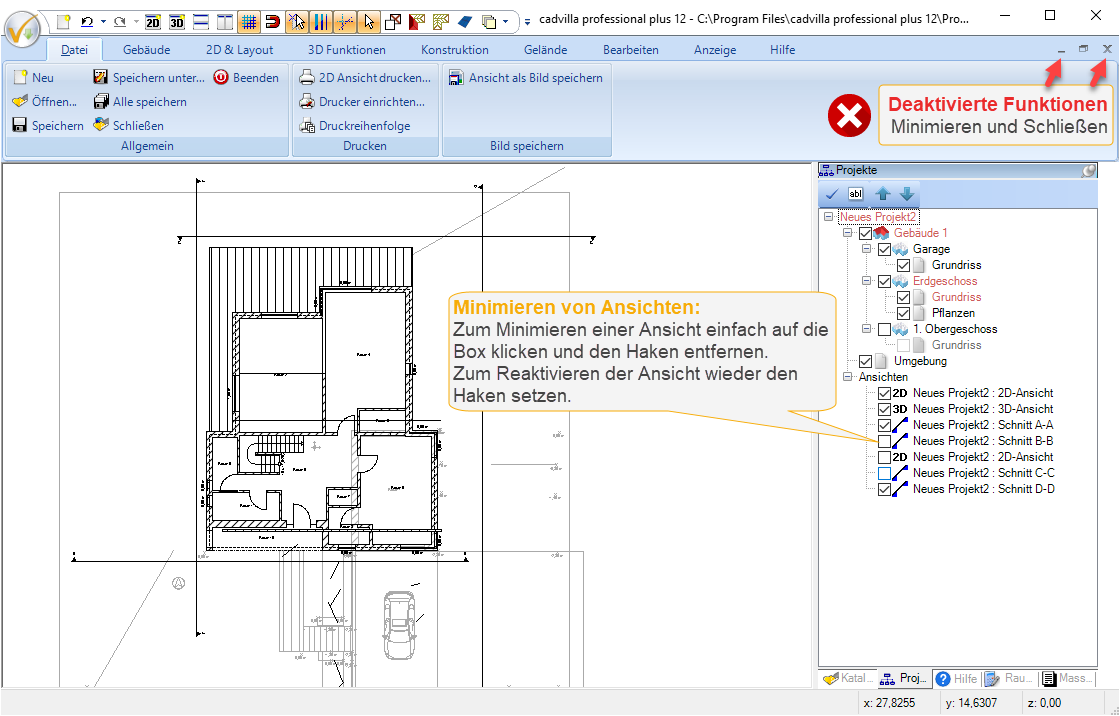
Task: Open the undo history dropdown arrow
Action: pyautogui.click(x=103, y=20)
